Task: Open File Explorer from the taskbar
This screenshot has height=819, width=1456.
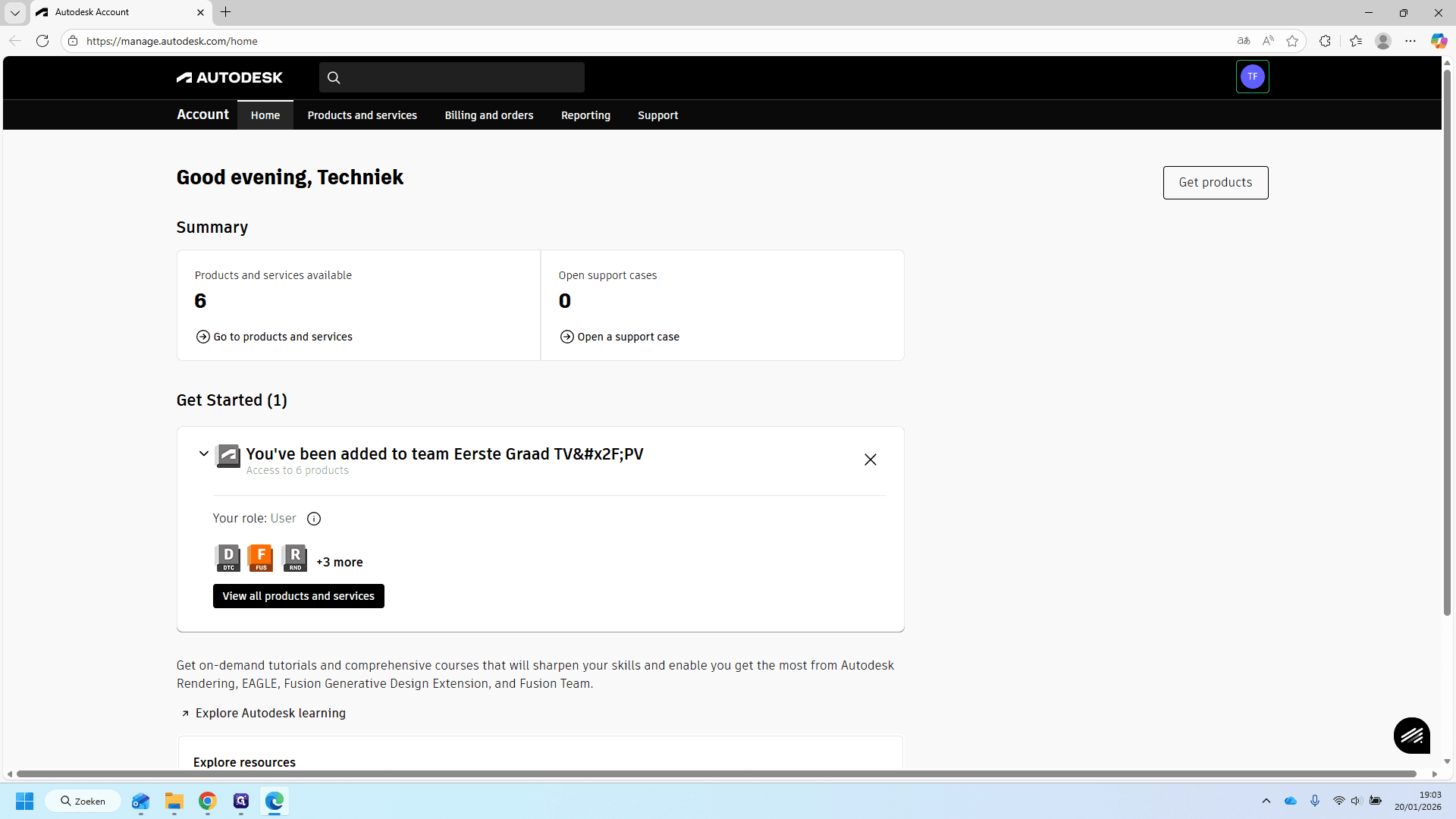Action: [174, 801]
